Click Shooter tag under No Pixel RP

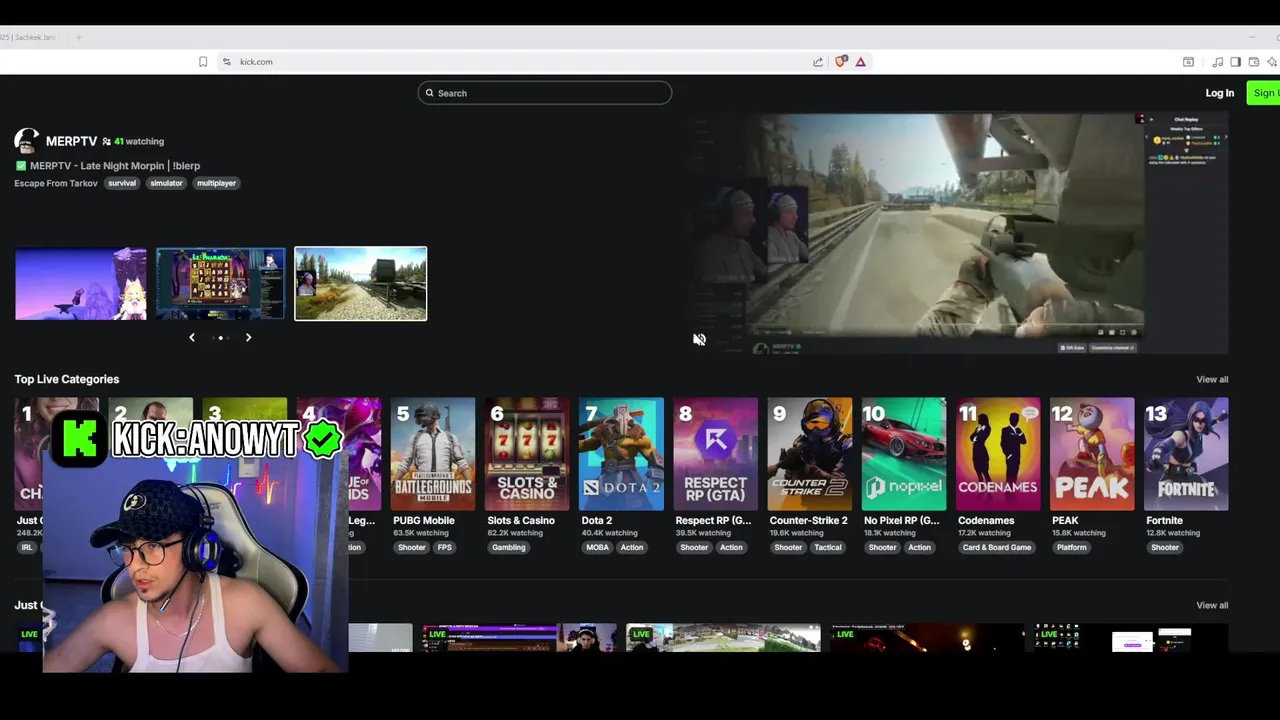tap(882, 547)
